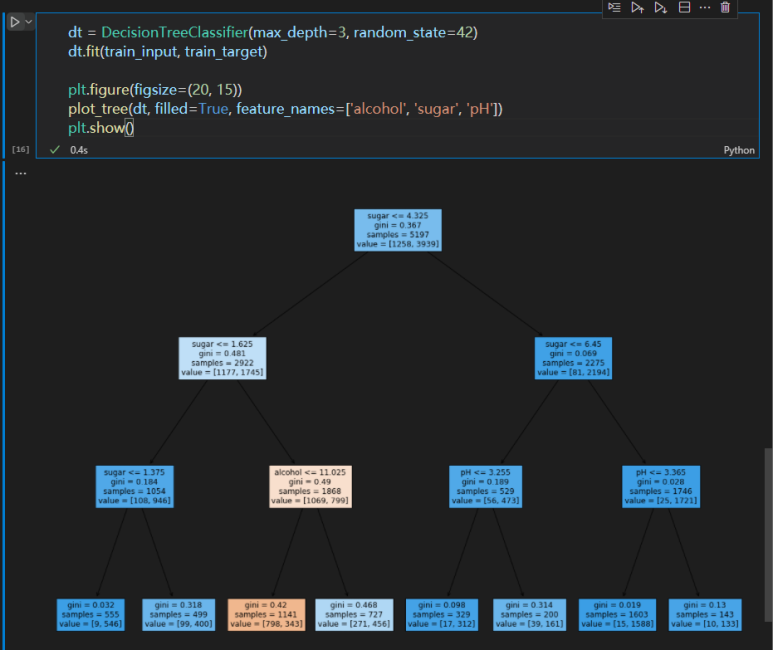The image size is (773, 650).
Task: Run the cell with the play button
Action: pos(15,22)
